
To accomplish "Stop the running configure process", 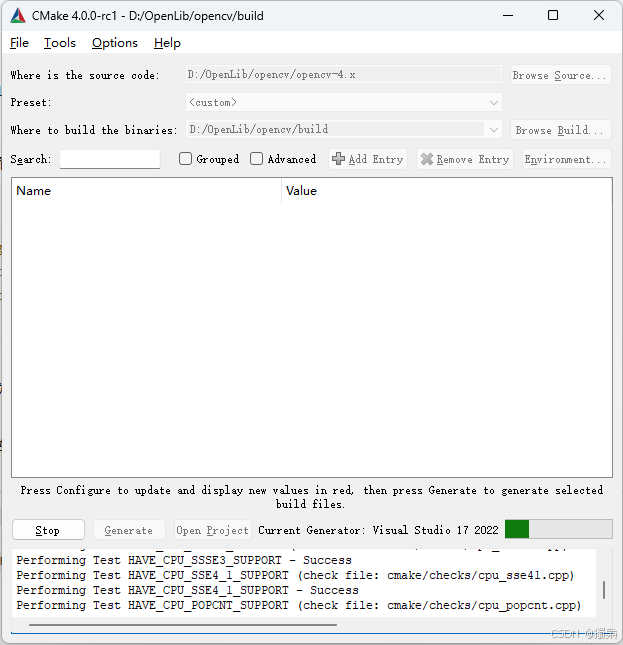I will coord(48,530).
